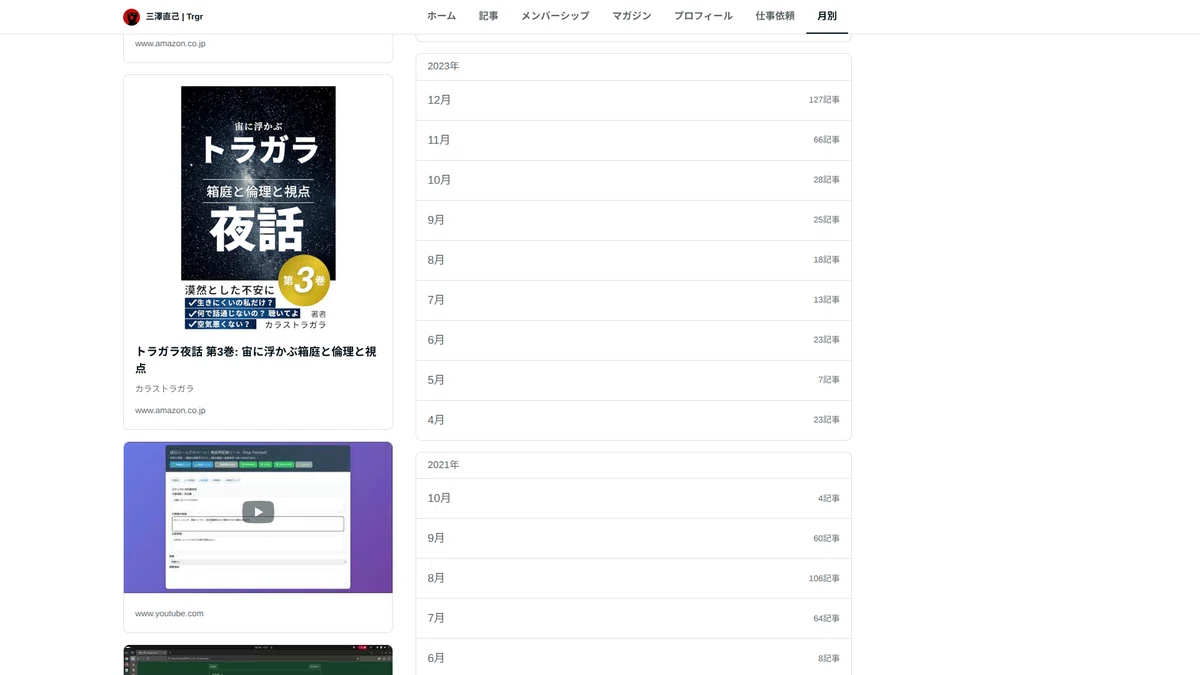Open 2021年 10月 with 4記事
The height and width of the screenshot is (675, 1200).
633,498
